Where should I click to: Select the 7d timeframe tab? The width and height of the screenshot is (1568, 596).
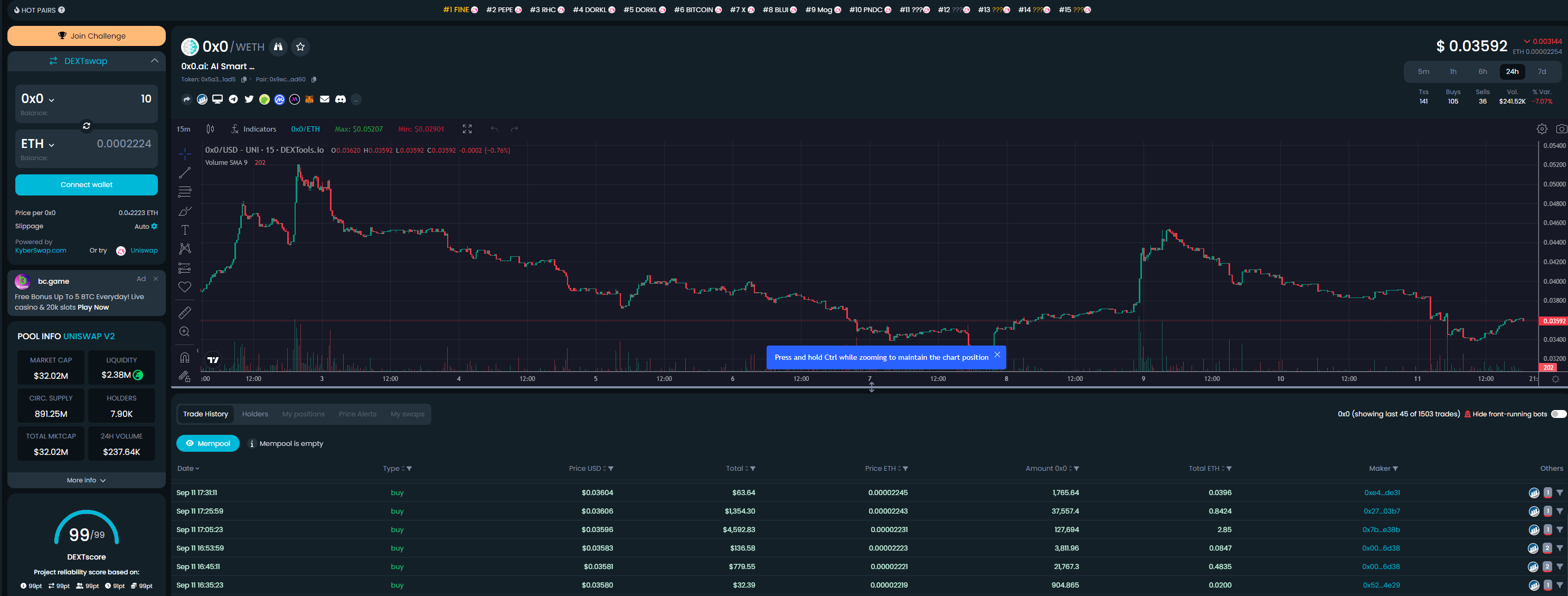1541,72
